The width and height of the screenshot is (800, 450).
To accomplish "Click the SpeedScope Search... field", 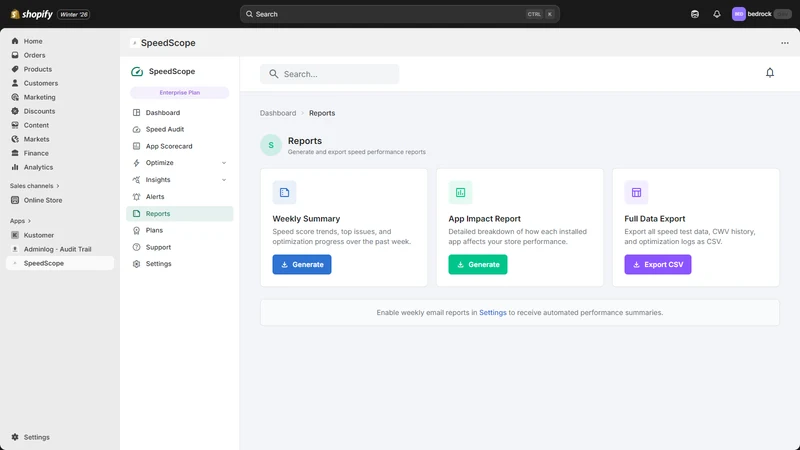I will coord(330,74).
